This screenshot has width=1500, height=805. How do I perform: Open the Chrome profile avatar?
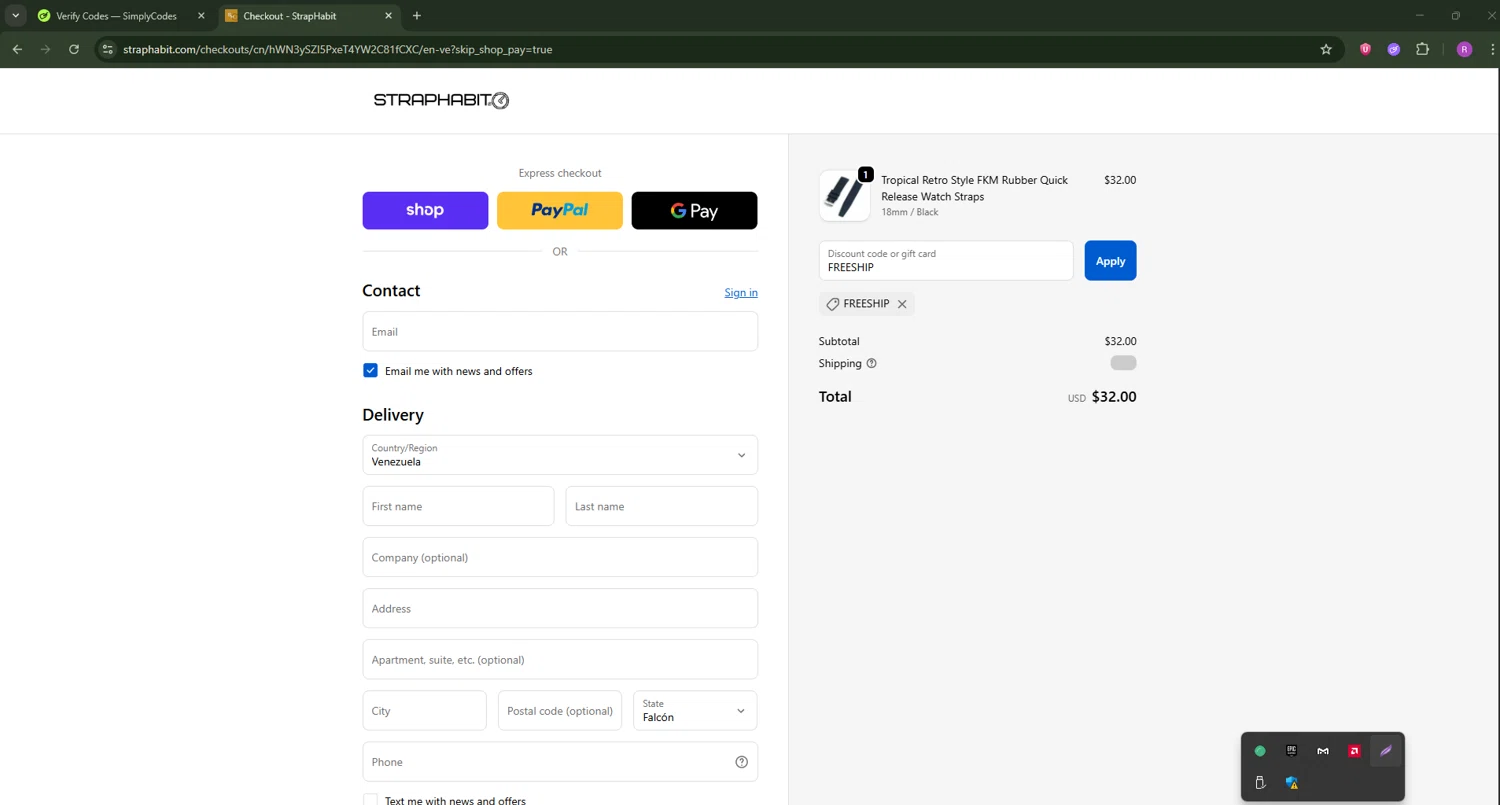point(1464,49)
